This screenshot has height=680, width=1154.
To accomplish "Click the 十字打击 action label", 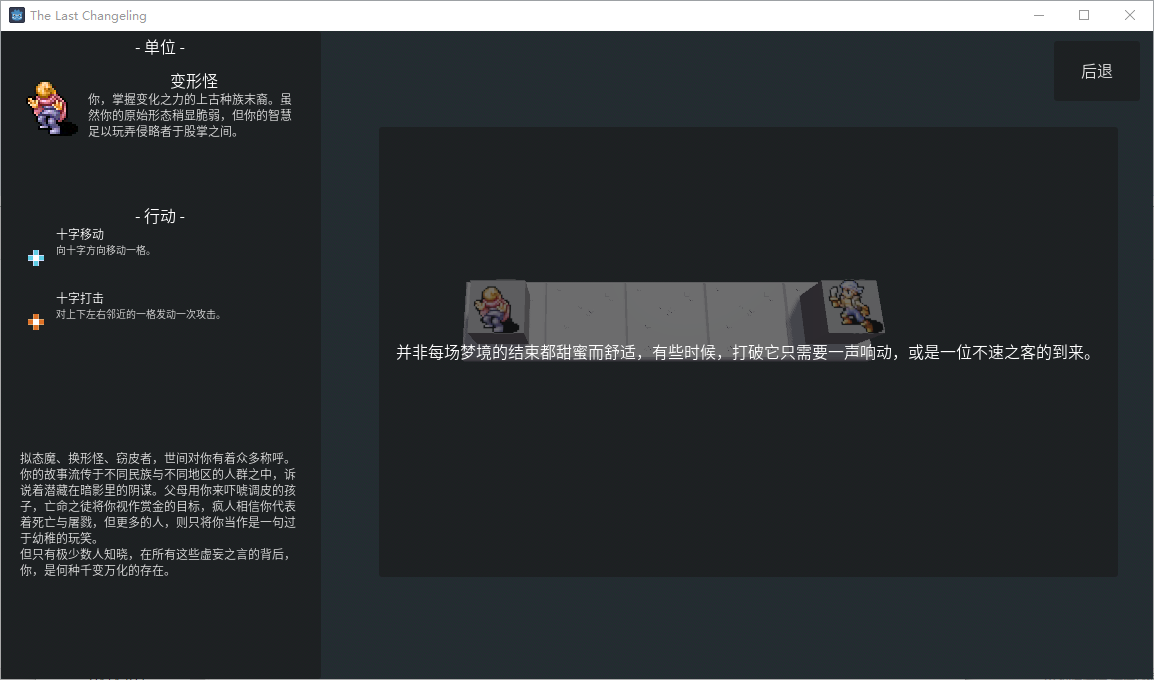I will click(80, 298).
